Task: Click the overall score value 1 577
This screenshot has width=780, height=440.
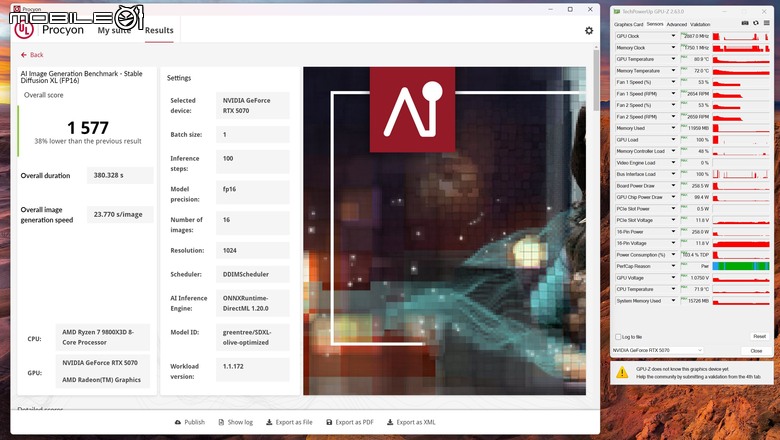Action: (x=88, y=128)
